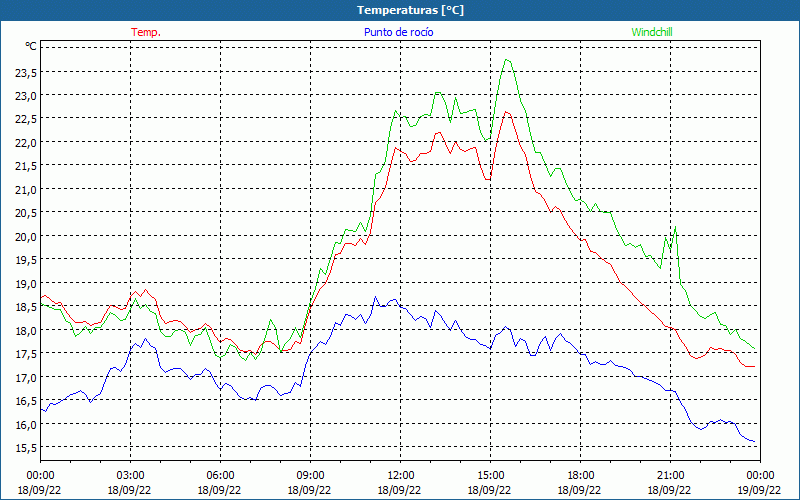The image size is (800, 500).
Task: Click the 15:00 time axis label
Action: tap(490, 476)
